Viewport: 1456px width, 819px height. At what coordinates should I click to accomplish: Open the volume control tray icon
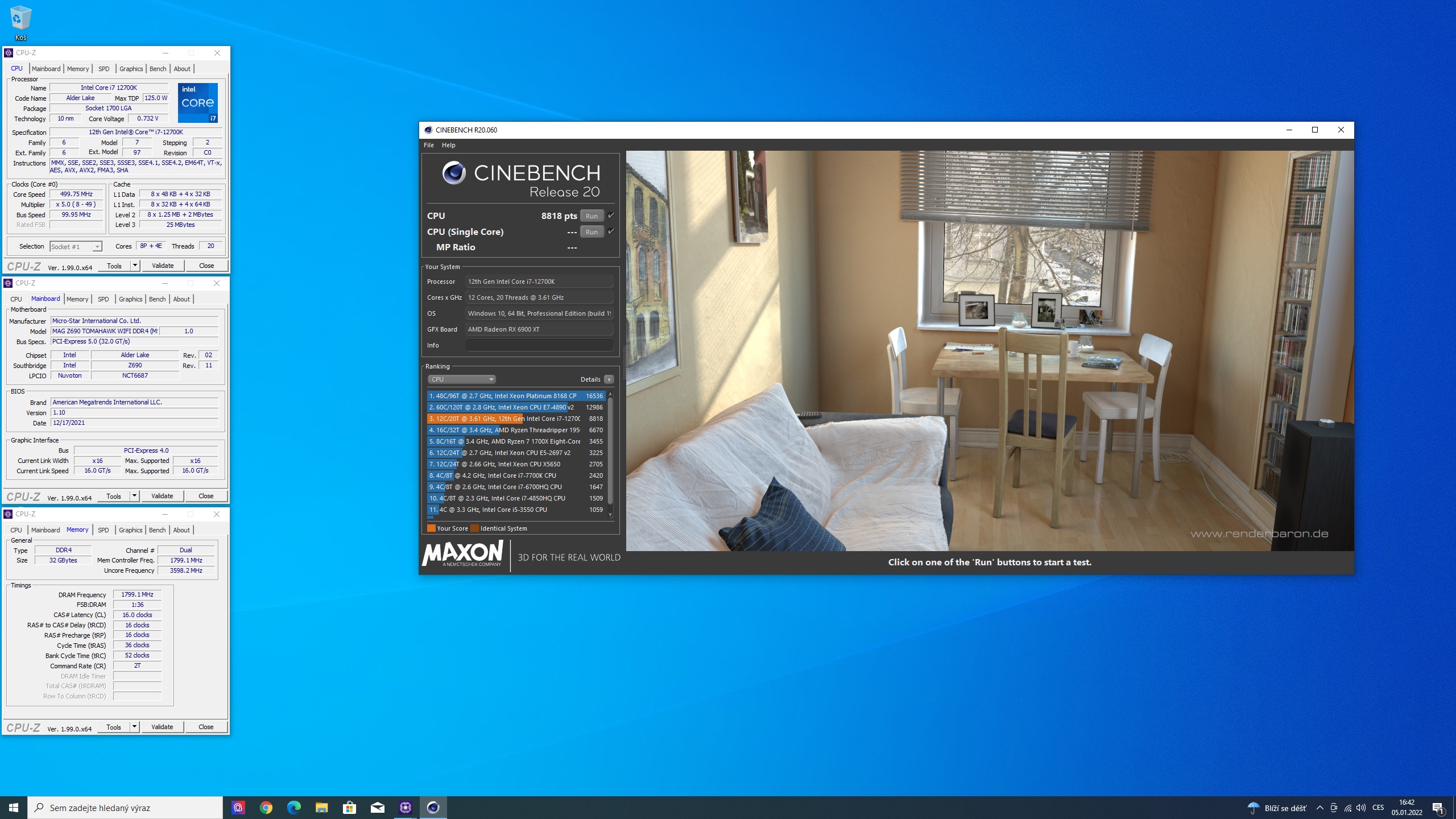click(x=1361, y=808)
